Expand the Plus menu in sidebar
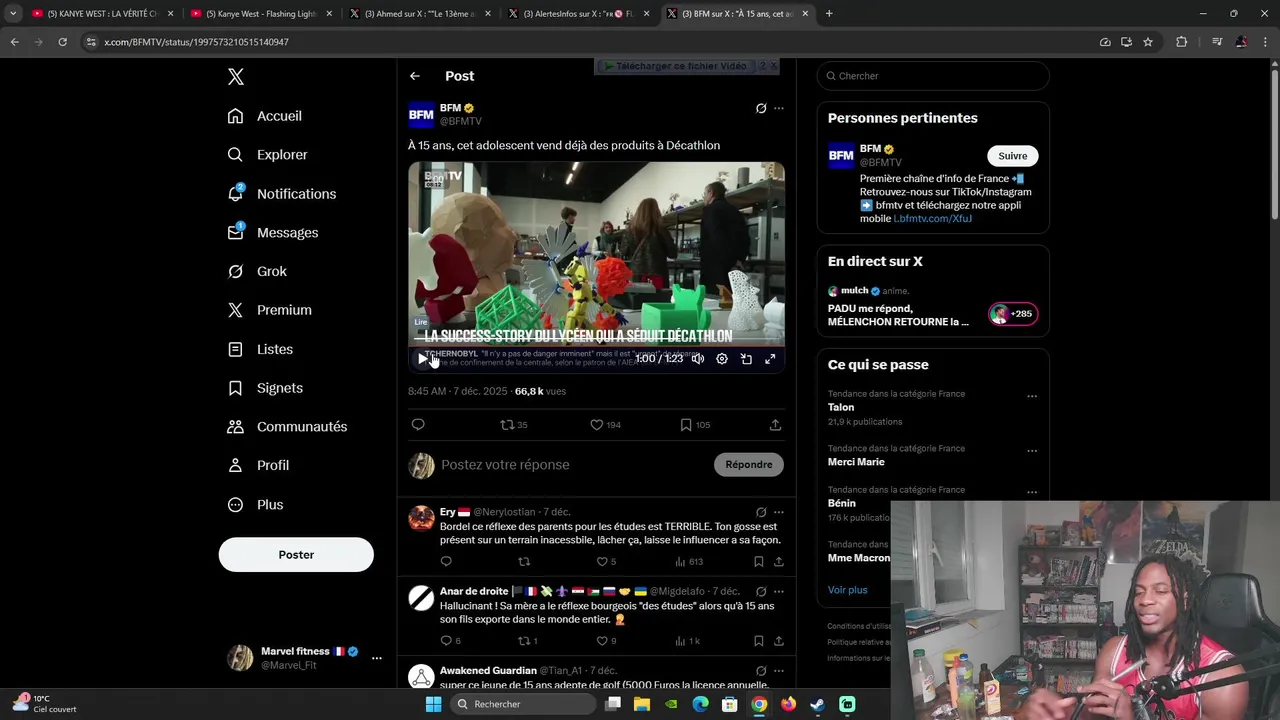Viewport: 1280px width, 720px height. (255, 505)
